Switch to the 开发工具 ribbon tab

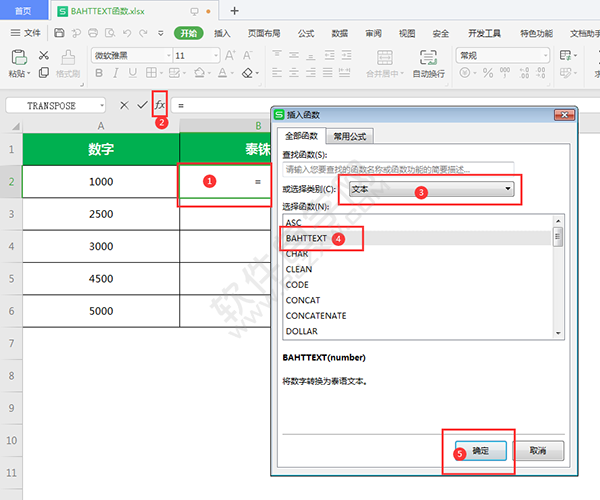(x=484, y=33)
